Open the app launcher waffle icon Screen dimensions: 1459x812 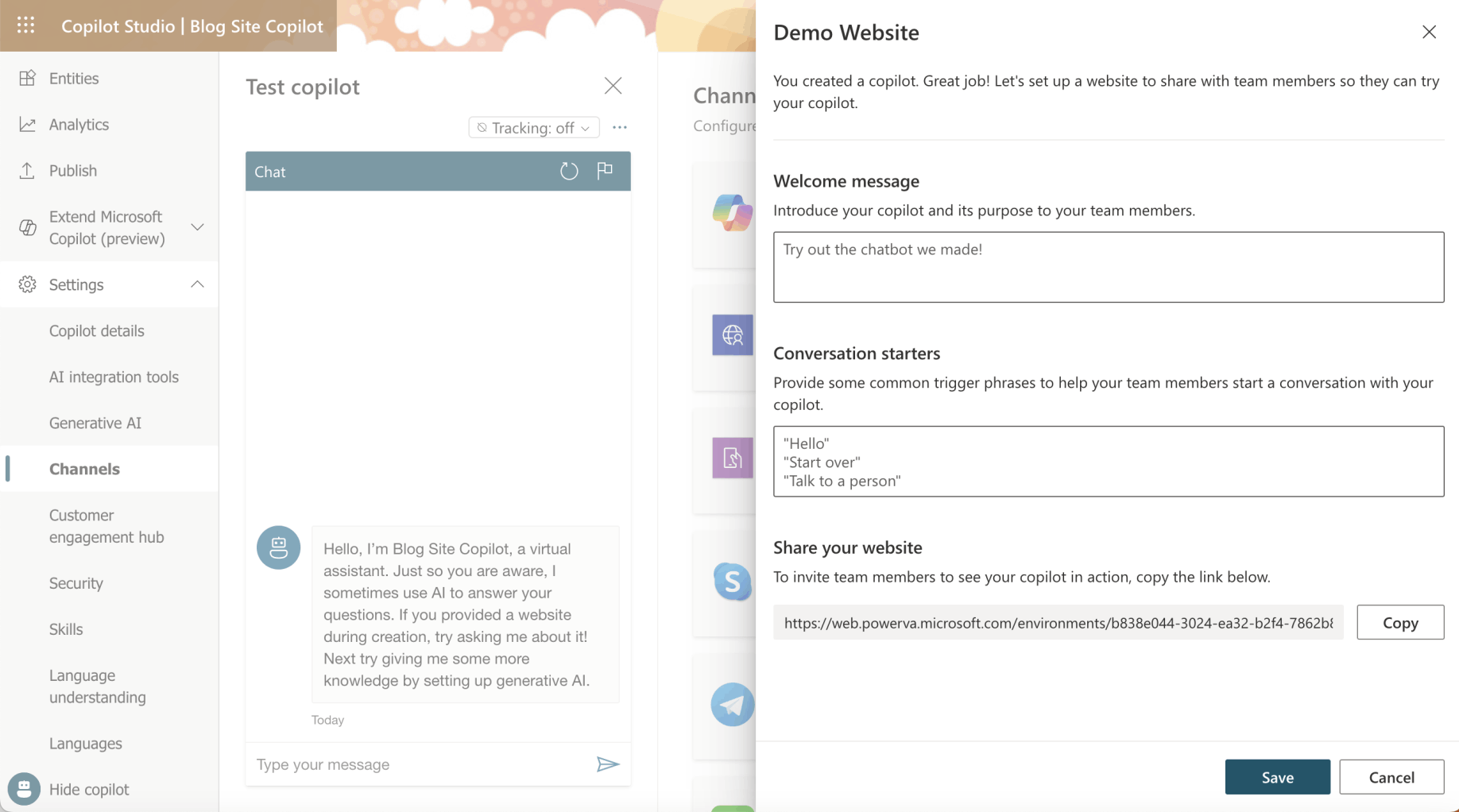tap(25, 25)
